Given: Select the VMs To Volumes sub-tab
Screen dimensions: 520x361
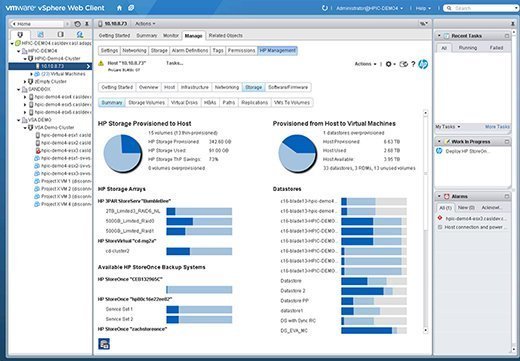Looking at the screenshot, I should [x=292, y=103].
